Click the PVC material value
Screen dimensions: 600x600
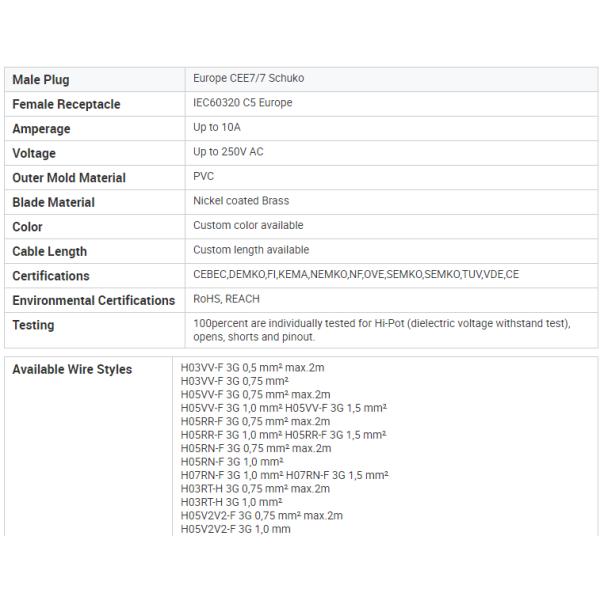point(204,176)
